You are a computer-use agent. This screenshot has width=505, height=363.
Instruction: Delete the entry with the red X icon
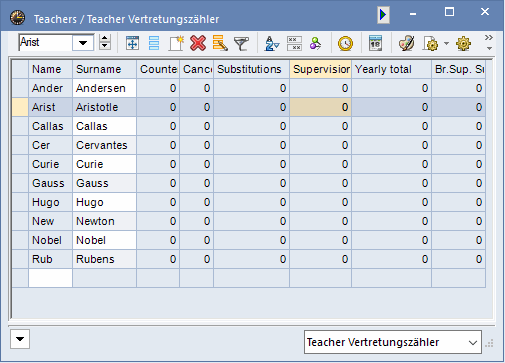(198, 43)
